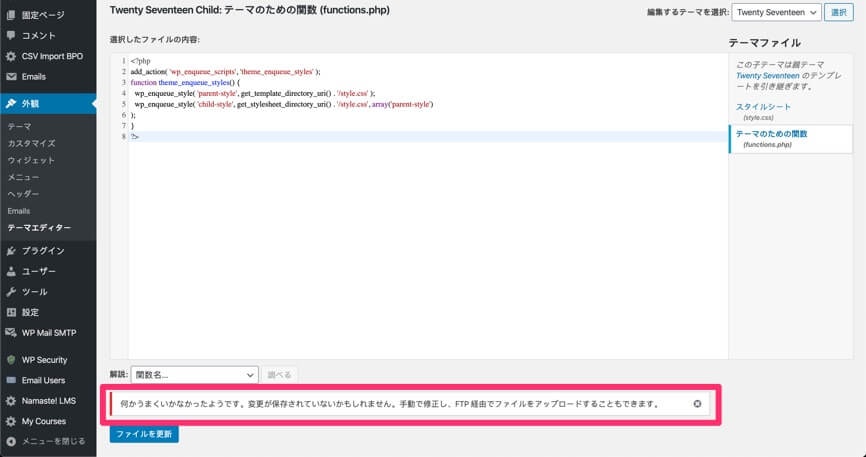Image resolution: width=866 pixels, height=457 pixels.
Task: Open the ヘッダー submenu item
Action: click(x=23, y=194)
